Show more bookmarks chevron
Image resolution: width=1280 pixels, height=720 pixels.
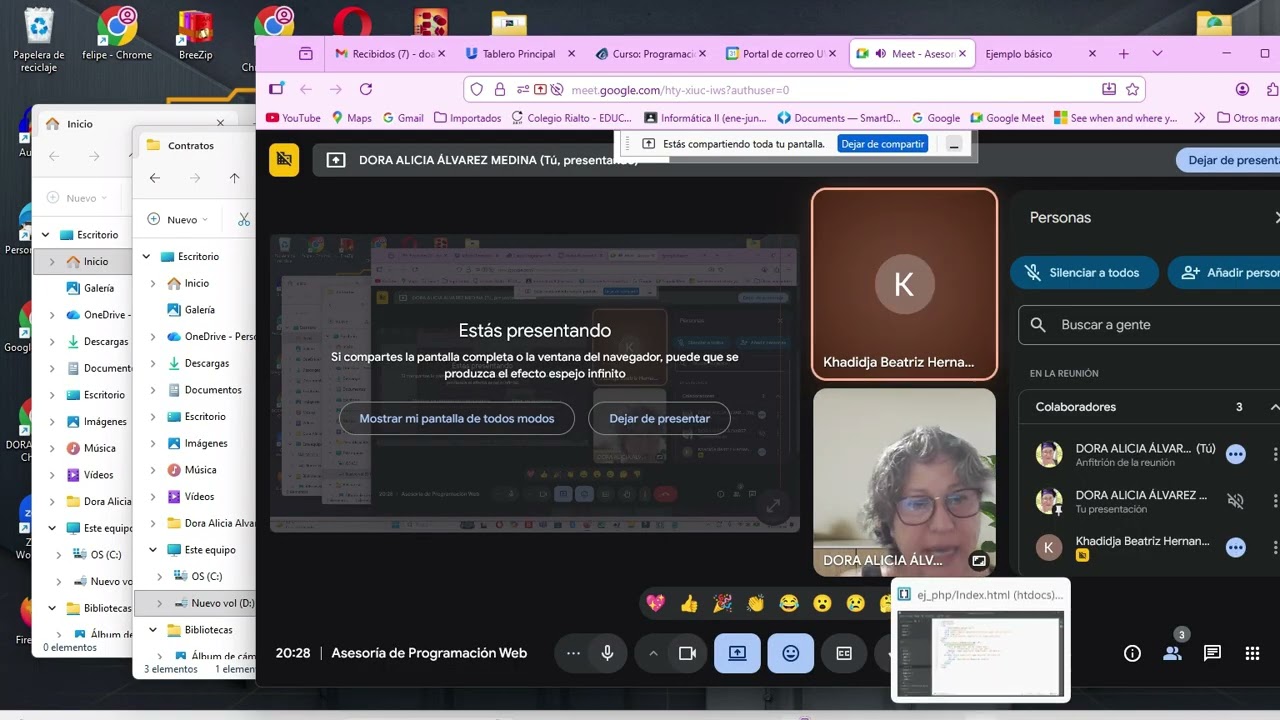(1200, 118)
